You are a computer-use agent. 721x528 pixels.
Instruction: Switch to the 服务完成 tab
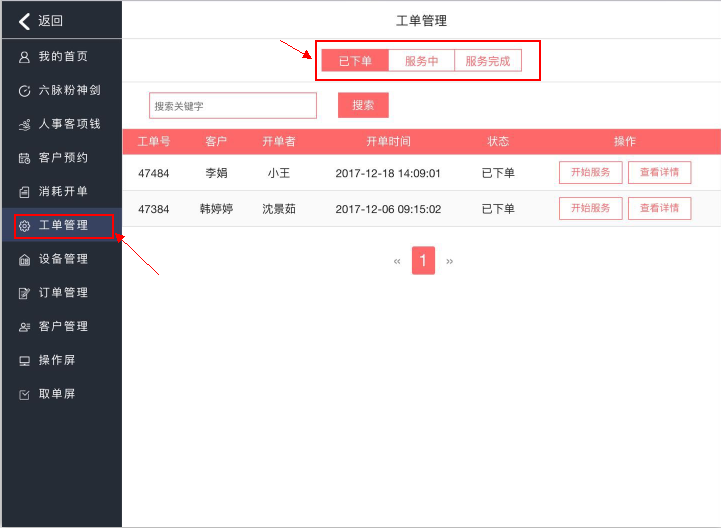[x=488, y=61]
